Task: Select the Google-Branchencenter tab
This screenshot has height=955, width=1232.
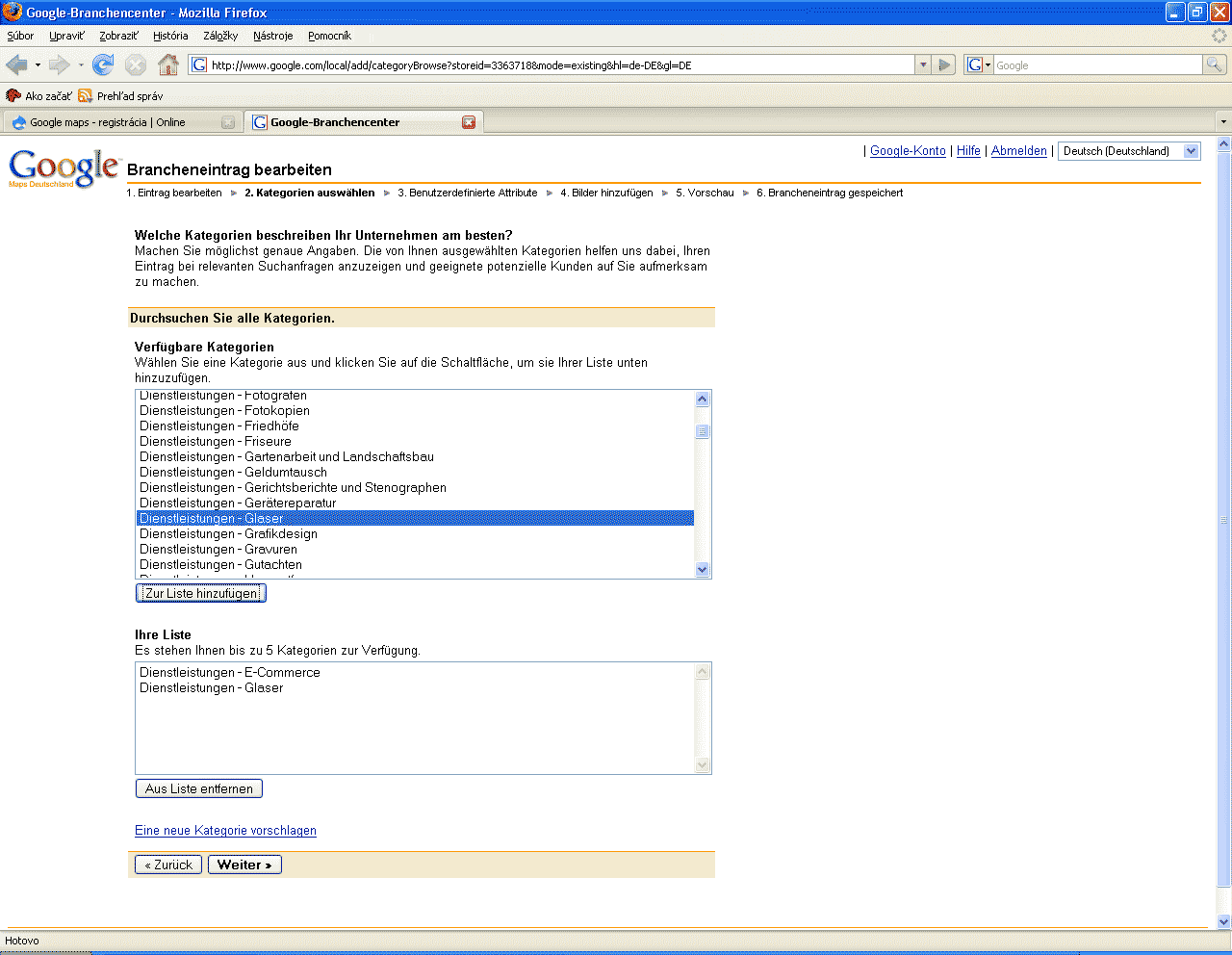Action: (363, 122)
